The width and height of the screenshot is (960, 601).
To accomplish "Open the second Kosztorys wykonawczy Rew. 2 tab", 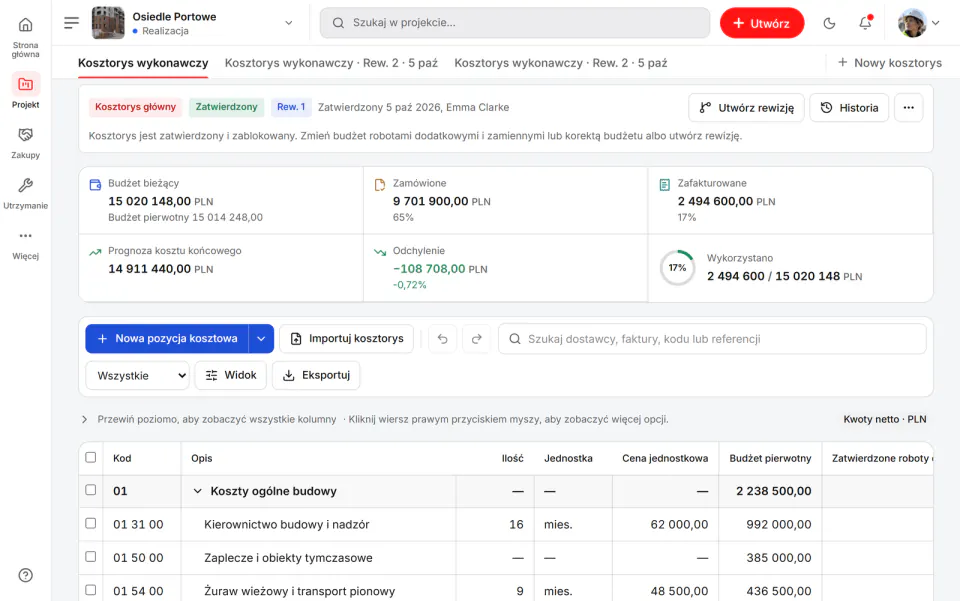I will tap(331, 63).
